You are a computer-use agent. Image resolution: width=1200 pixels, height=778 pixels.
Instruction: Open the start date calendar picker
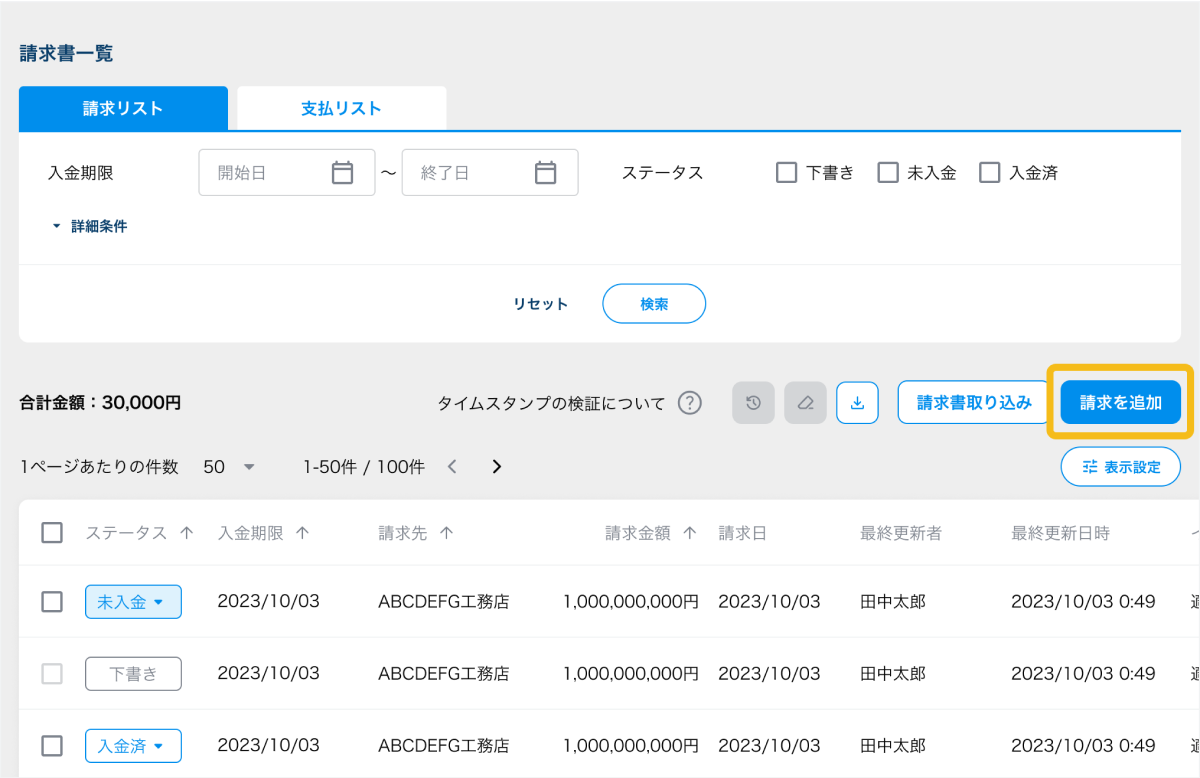(342, 173)
